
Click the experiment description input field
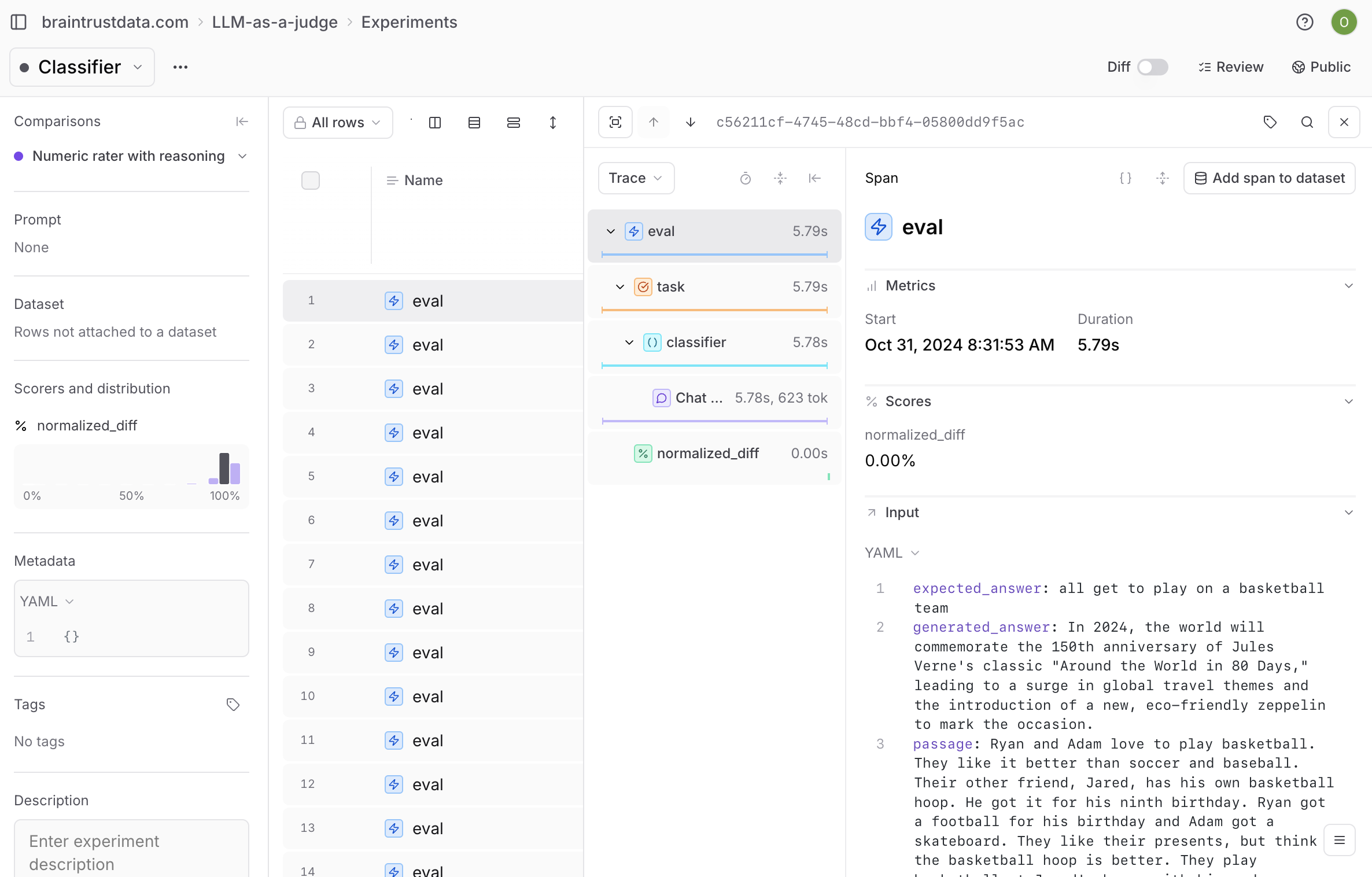click(131, 852)
